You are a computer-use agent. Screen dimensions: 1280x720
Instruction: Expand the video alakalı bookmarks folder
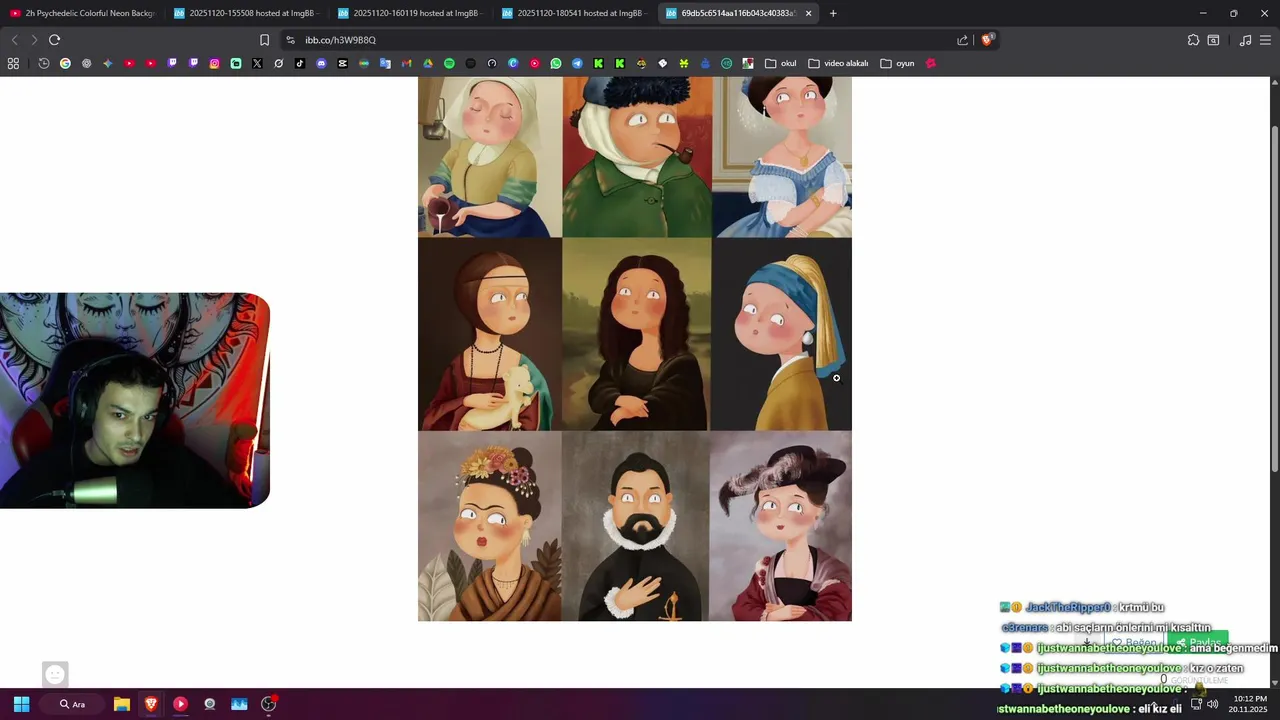838,63
